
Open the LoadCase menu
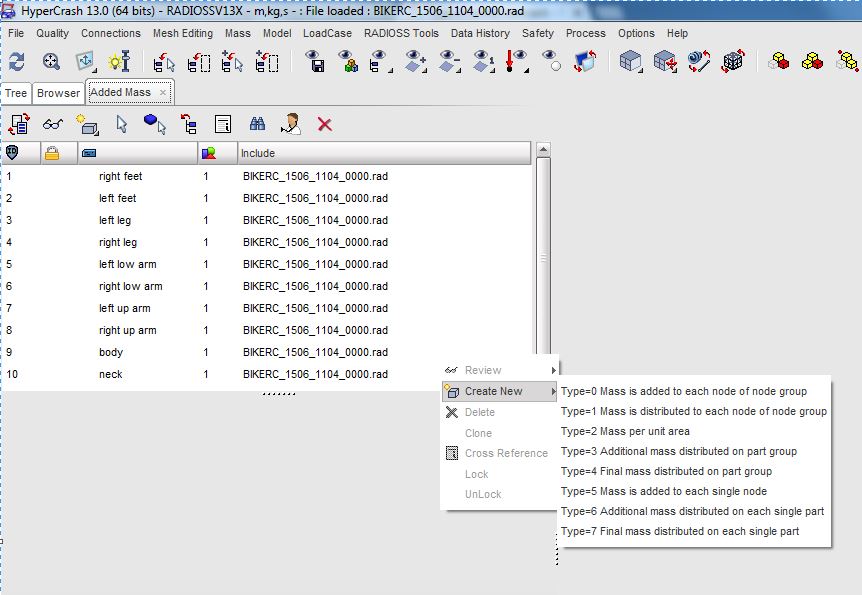click(327, 33)
